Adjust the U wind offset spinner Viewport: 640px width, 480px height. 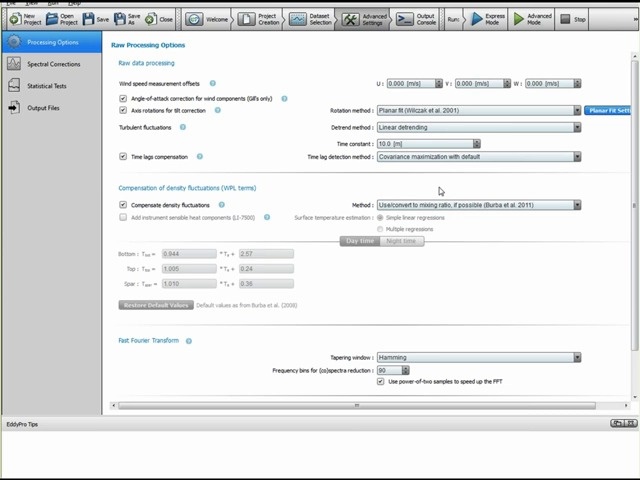pos(439,83)
